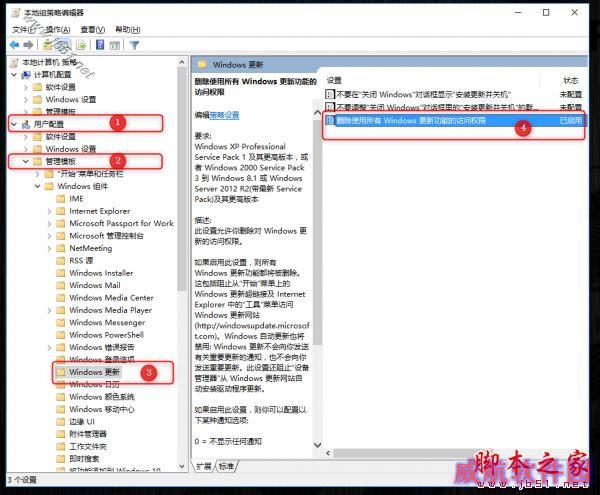Select the 即时搜索 folder
Screen dimensions: 600x495
point(84,459)
